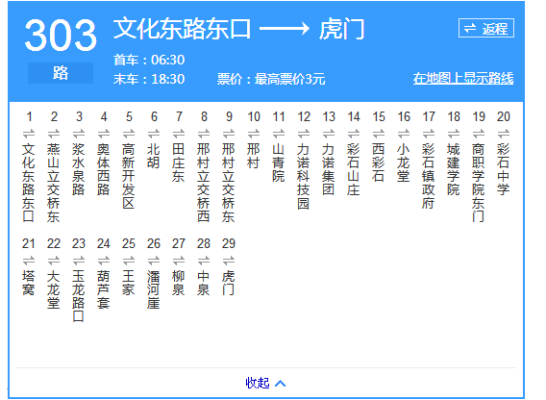Select stop name 商职学院东门

[x=478, y=182]
